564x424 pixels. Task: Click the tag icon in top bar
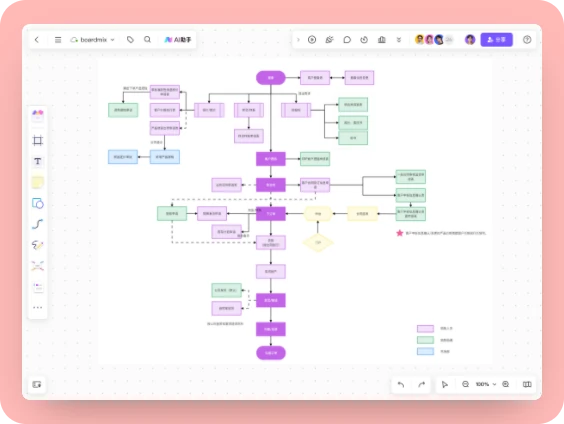click(130, 40)
